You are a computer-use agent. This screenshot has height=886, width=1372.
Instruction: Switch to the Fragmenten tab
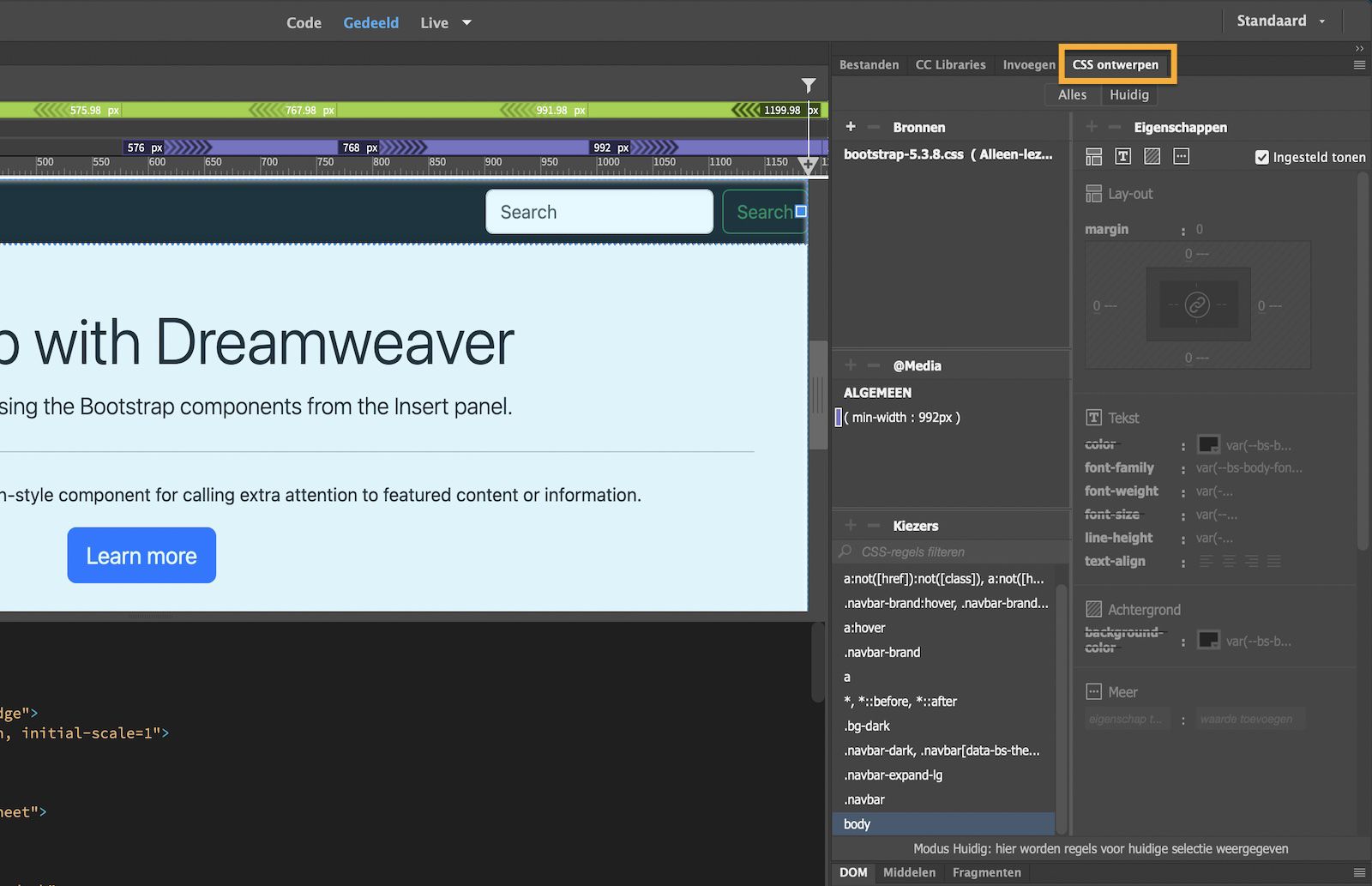[986, 872]
